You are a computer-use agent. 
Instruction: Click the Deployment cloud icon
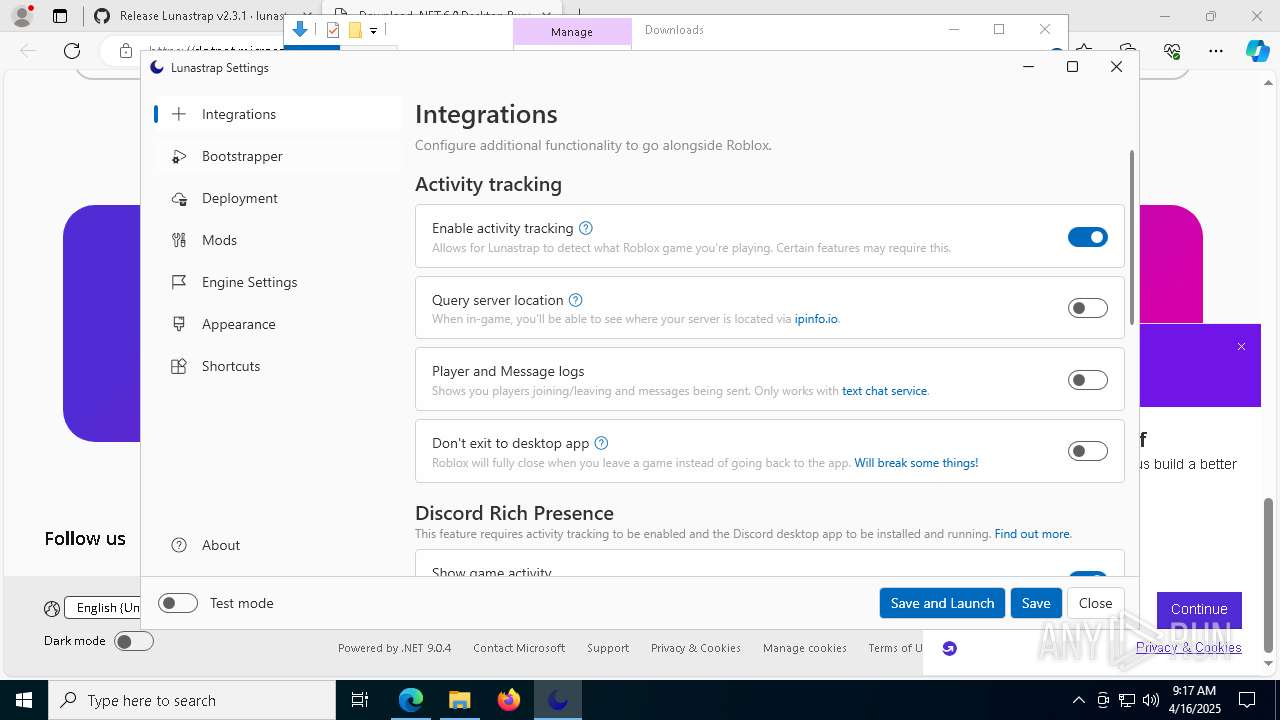[179, 198]
